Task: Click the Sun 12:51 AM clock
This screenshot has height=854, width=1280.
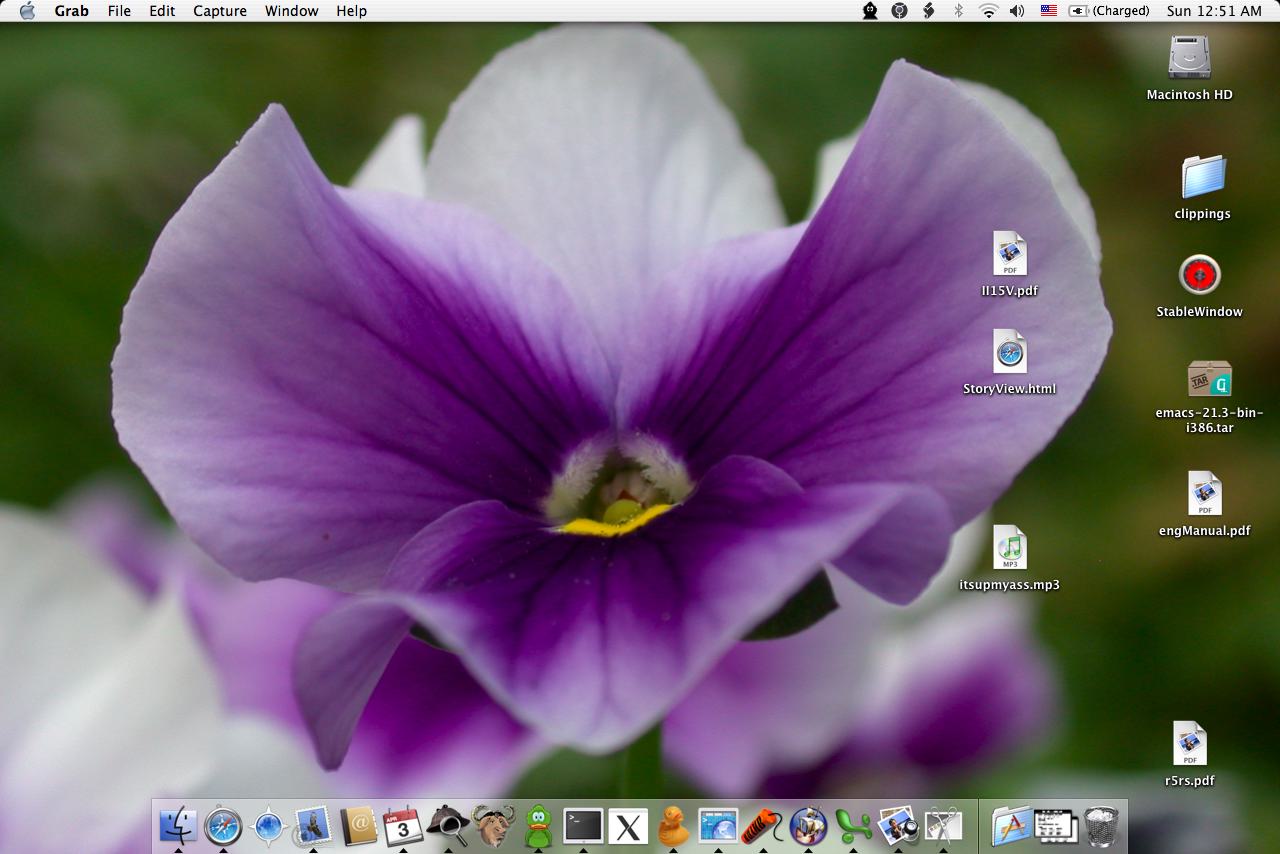Action: (x=1214, y=11)
